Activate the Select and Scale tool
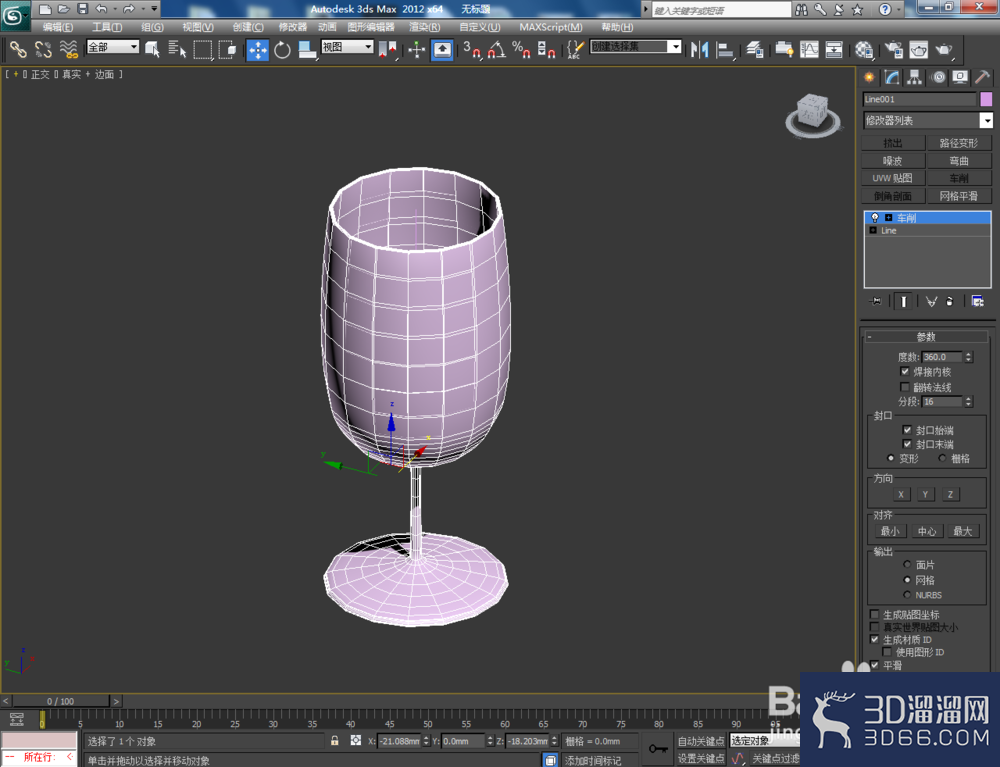 (x=307, y=50)
